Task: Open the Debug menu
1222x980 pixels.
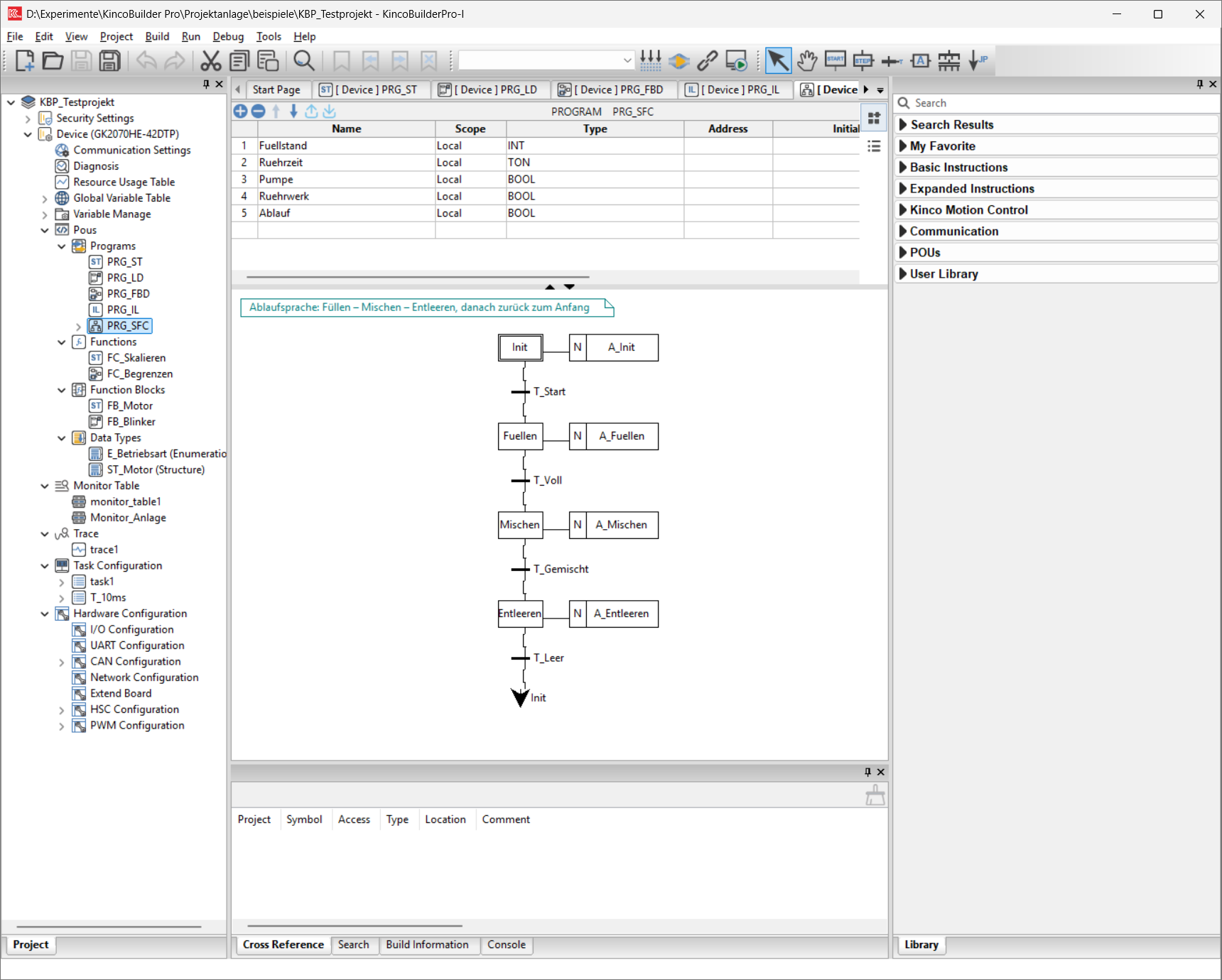Action: point(228,36)
